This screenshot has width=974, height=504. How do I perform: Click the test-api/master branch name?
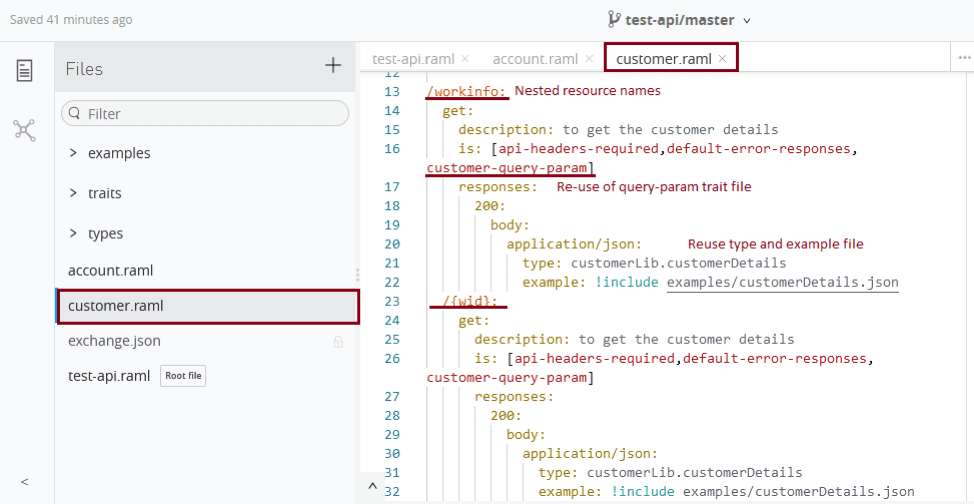point(680,20)
